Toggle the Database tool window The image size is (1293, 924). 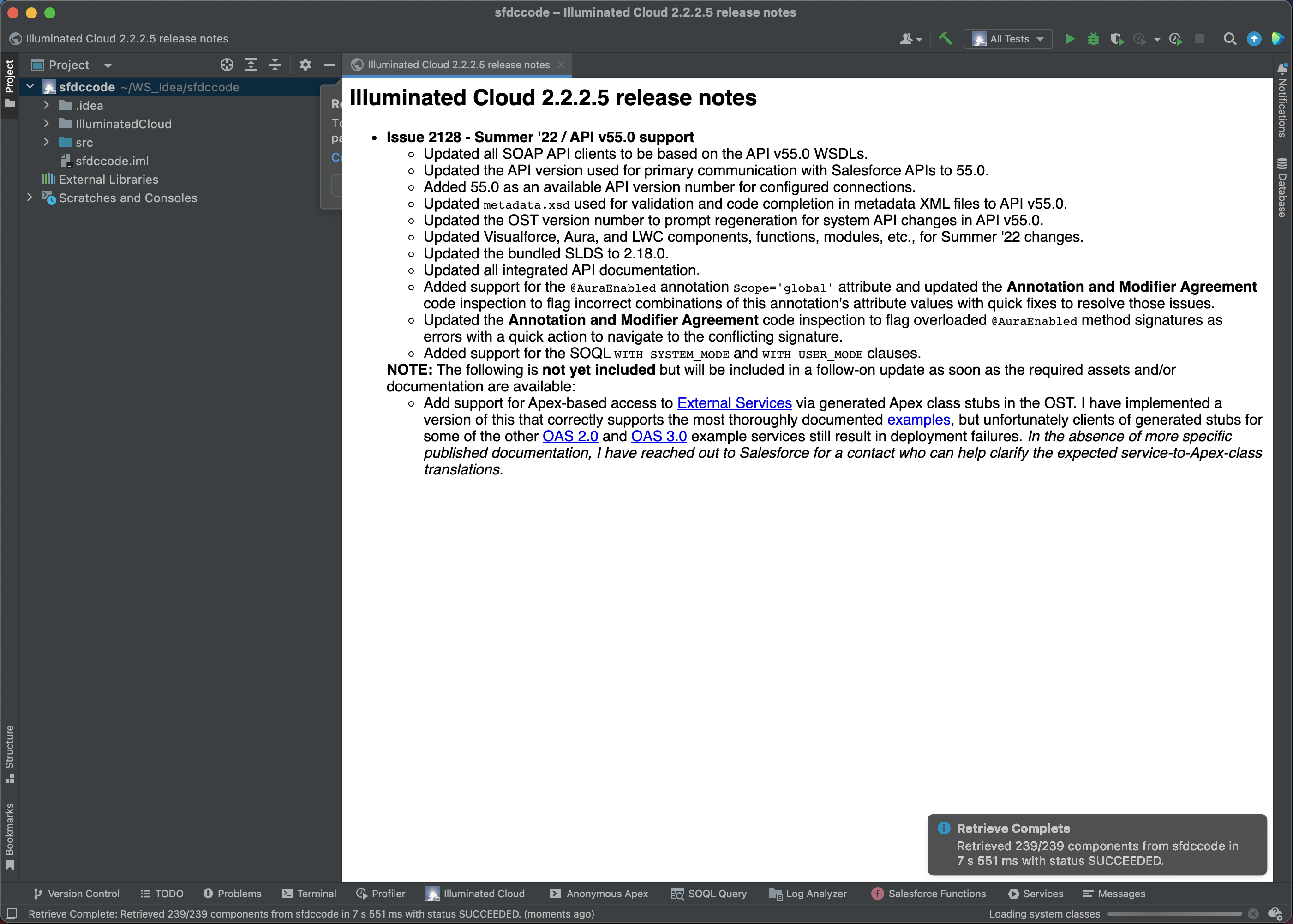click(x=1282, y=188)
